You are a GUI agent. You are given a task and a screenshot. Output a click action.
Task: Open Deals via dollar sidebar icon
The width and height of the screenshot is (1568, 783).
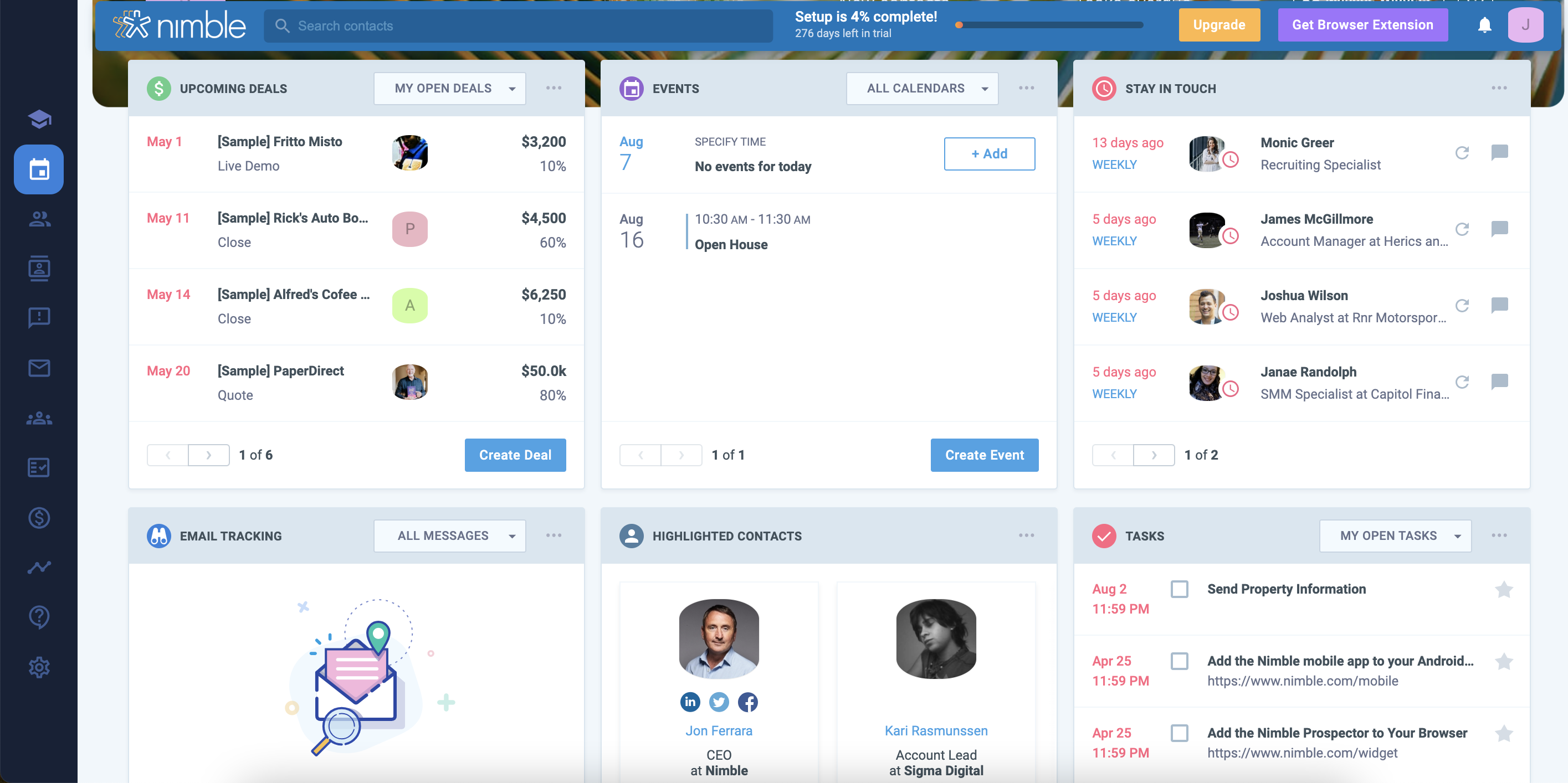[39, 518]
